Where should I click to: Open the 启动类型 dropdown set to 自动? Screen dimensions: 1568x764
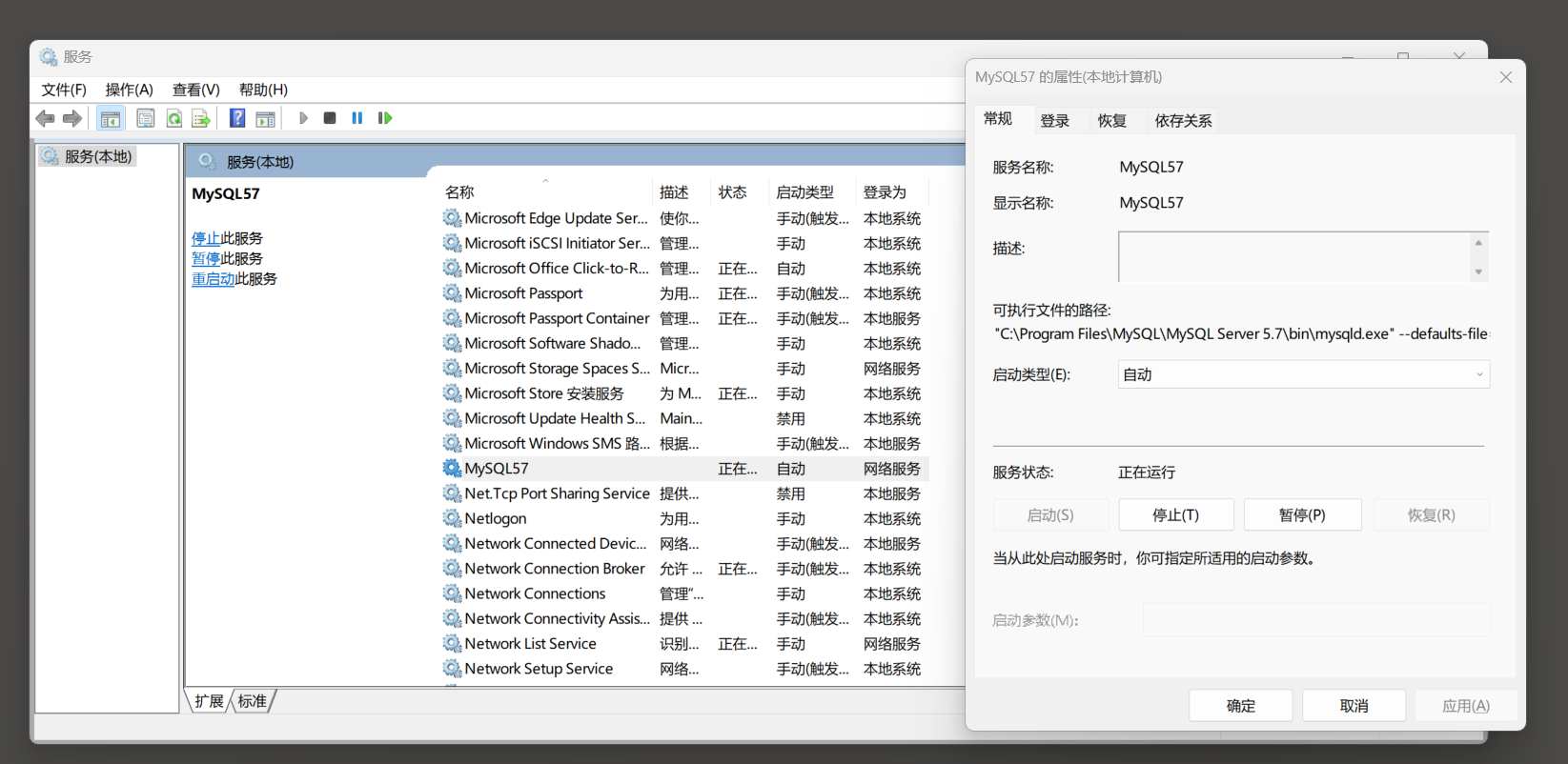pyautogui.click(x=1303, y=374)
